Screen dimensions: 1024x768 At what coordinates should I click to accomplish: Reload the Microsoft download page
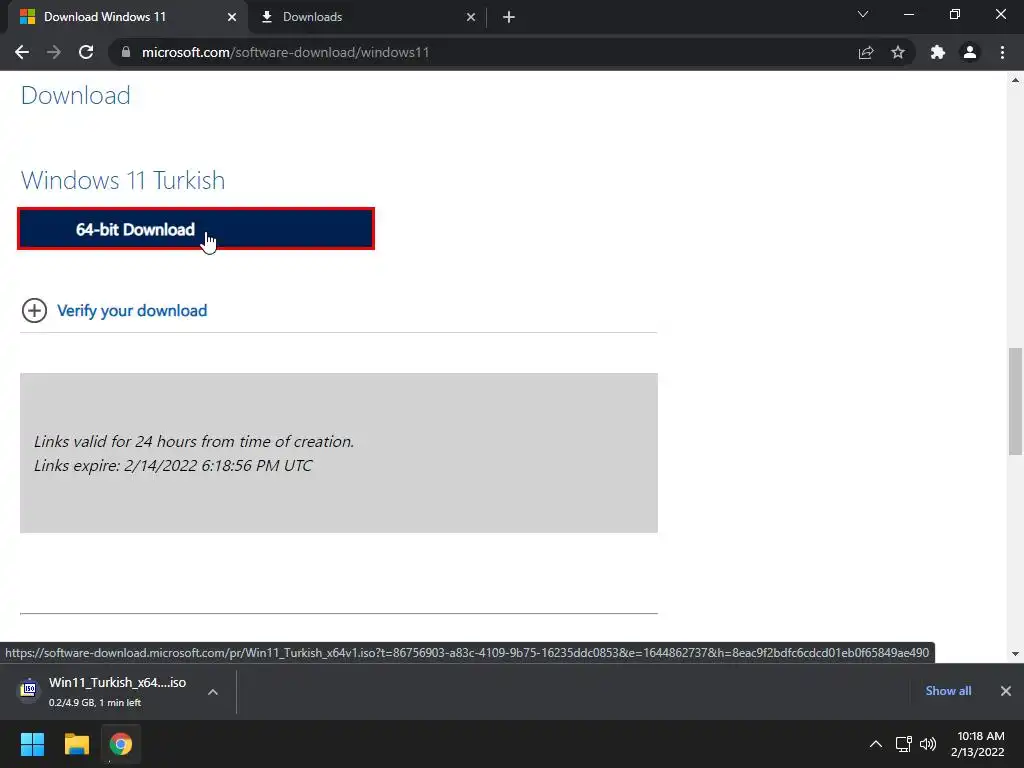(x=86, y=52)
